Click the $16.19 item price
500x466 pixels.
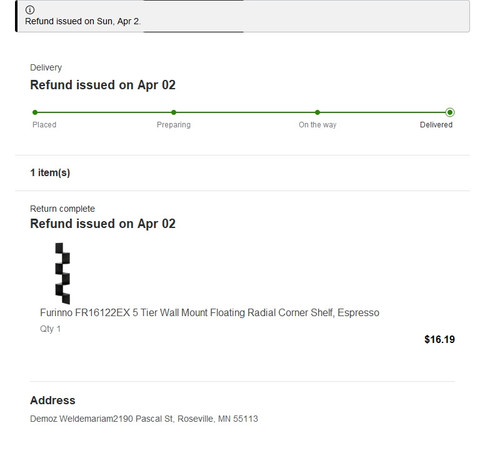(439, 339)
